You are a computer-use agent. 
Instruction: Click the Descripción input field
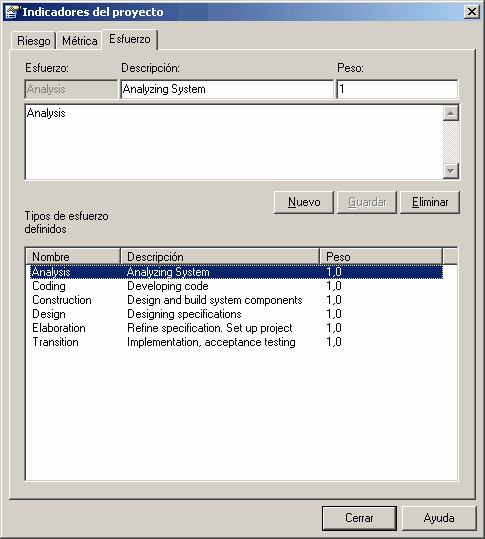[x=227, y=89]
